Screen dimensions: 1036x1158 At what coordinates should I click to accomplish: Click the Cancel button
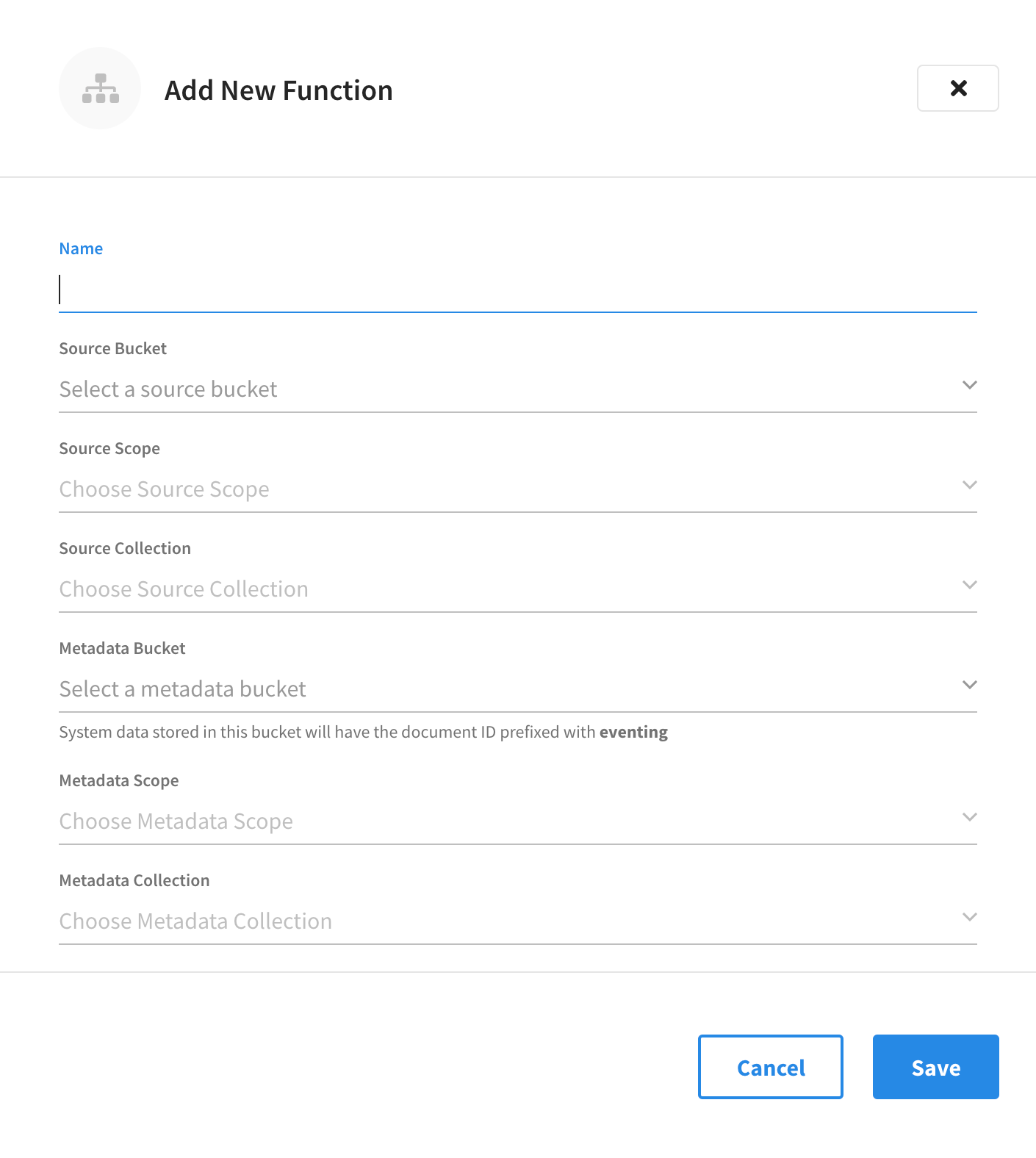pyautogui.click(x=770, y=1067)
